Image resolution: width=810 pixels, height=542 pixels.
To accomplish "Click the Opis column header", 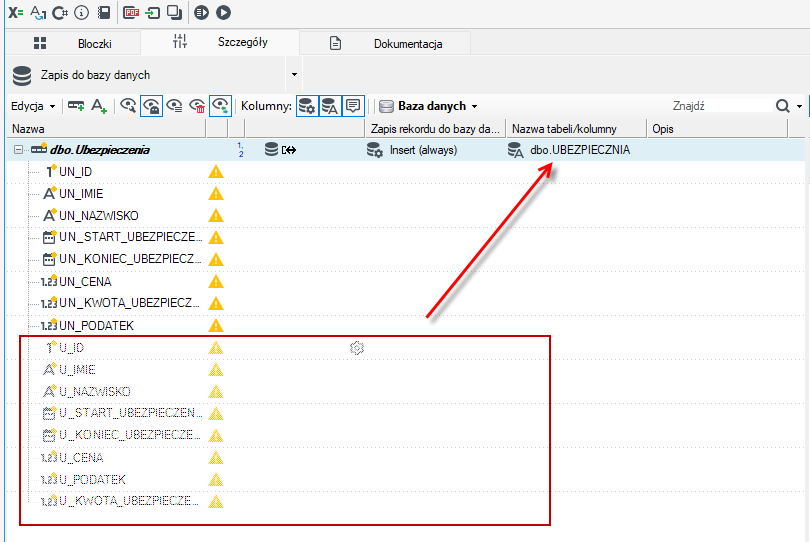I will coord(717,129).
